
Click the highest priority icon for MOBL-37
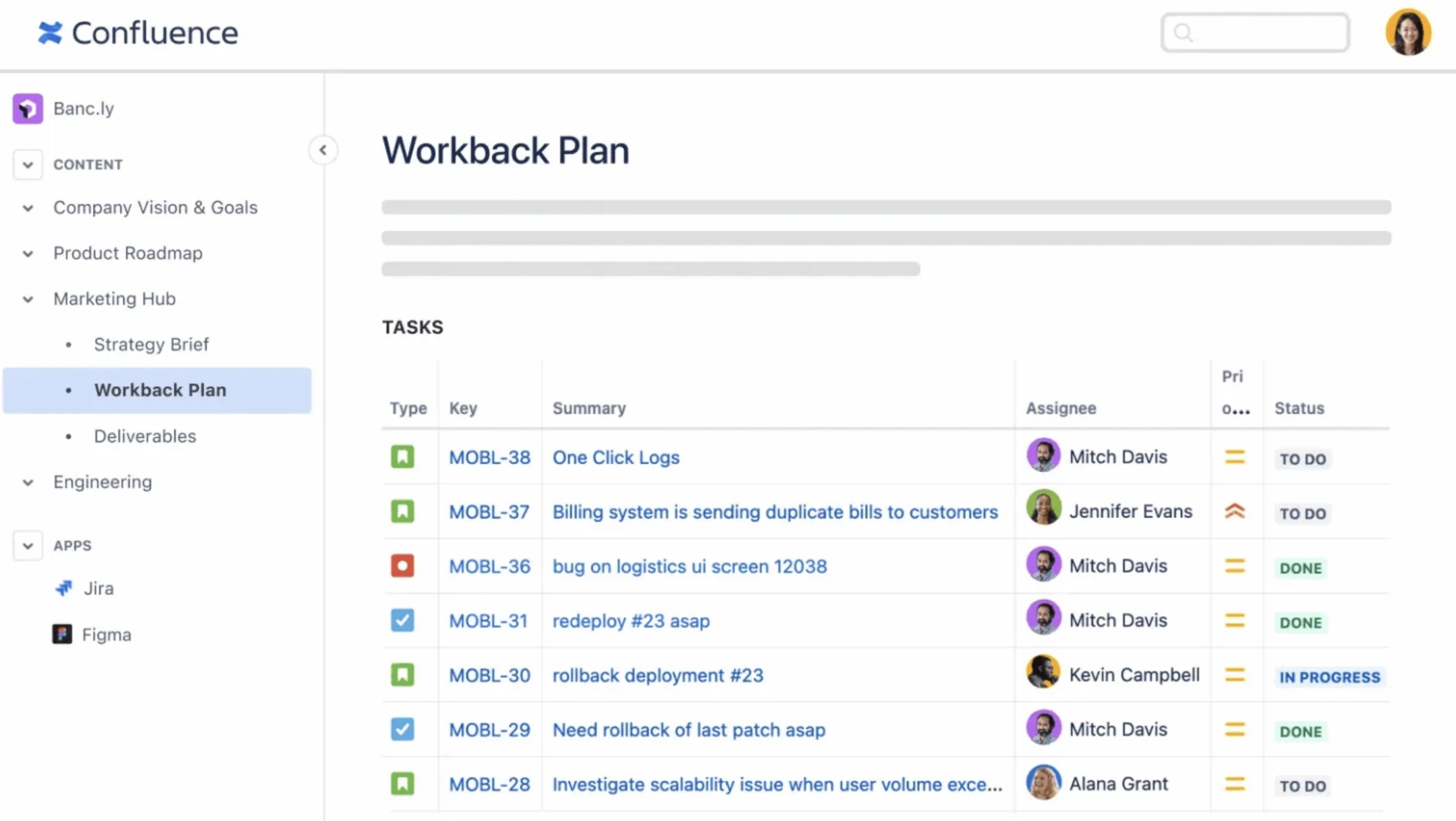click(x=1235, y=511)
